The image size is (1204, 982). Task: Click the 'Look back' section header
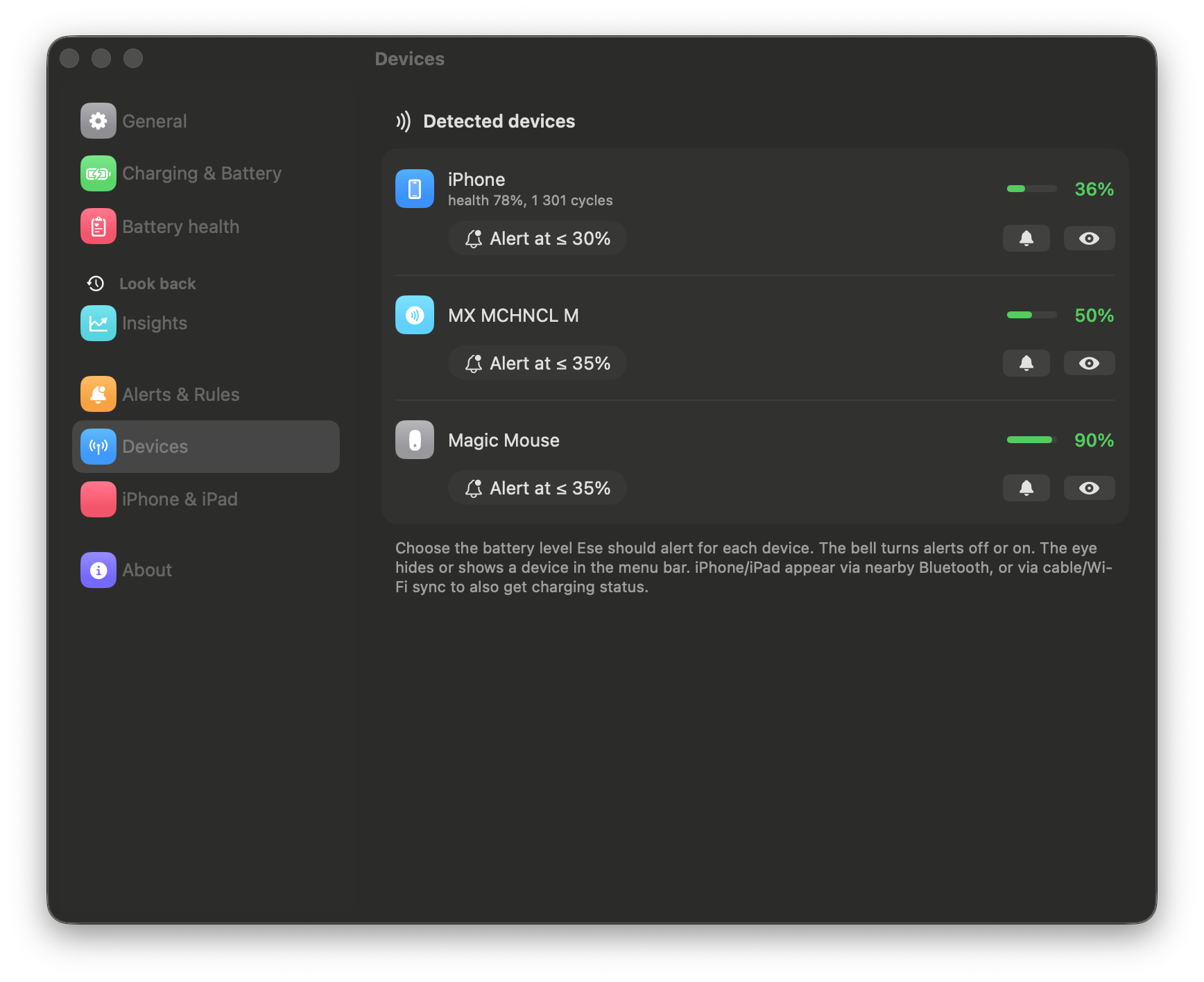point(157,284)
